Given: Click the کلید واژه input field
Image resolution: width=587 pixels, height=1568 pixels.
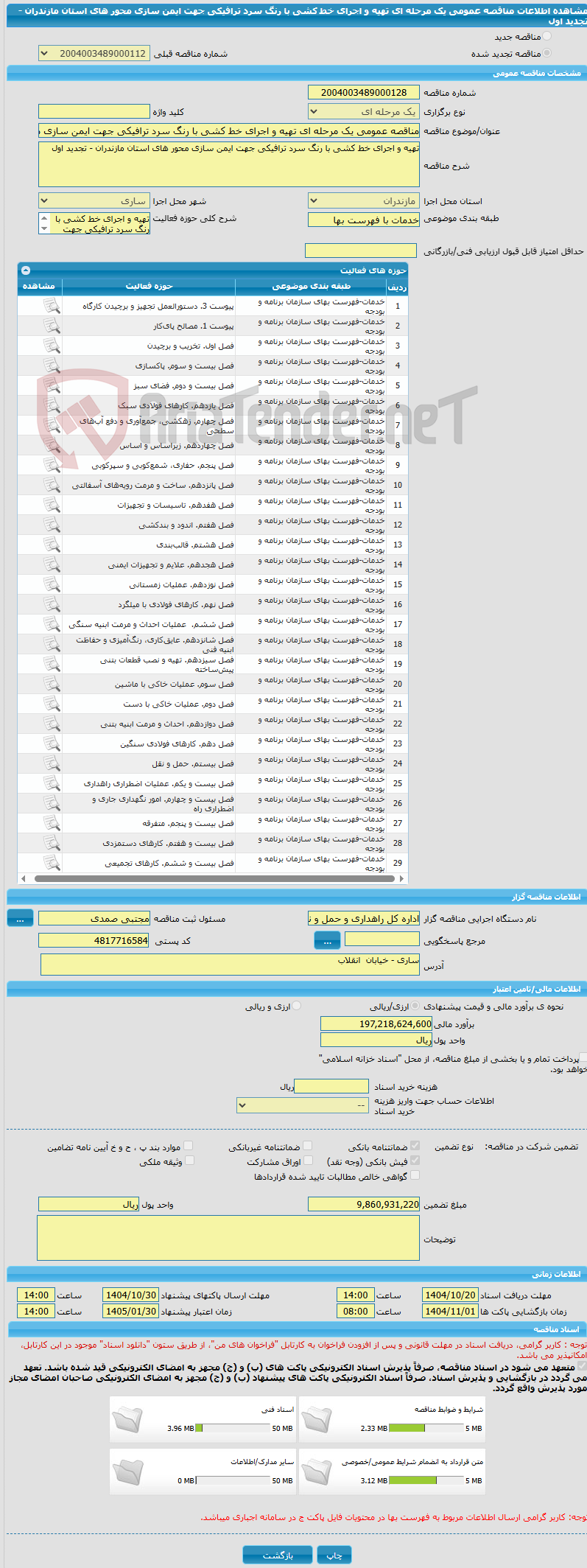Looking at the screenshot, I should (94, 112).
